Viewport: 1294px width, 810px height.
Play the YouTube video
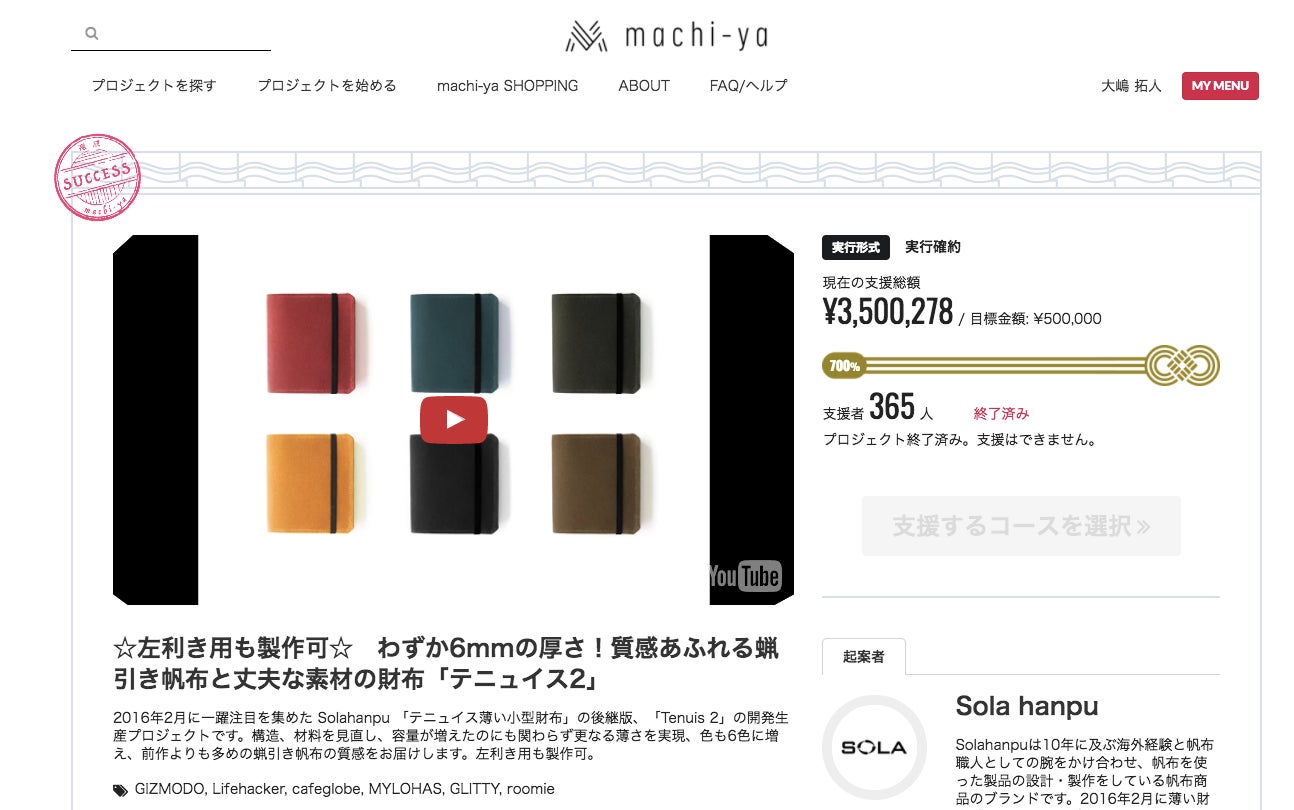click(x=453, y=420)
